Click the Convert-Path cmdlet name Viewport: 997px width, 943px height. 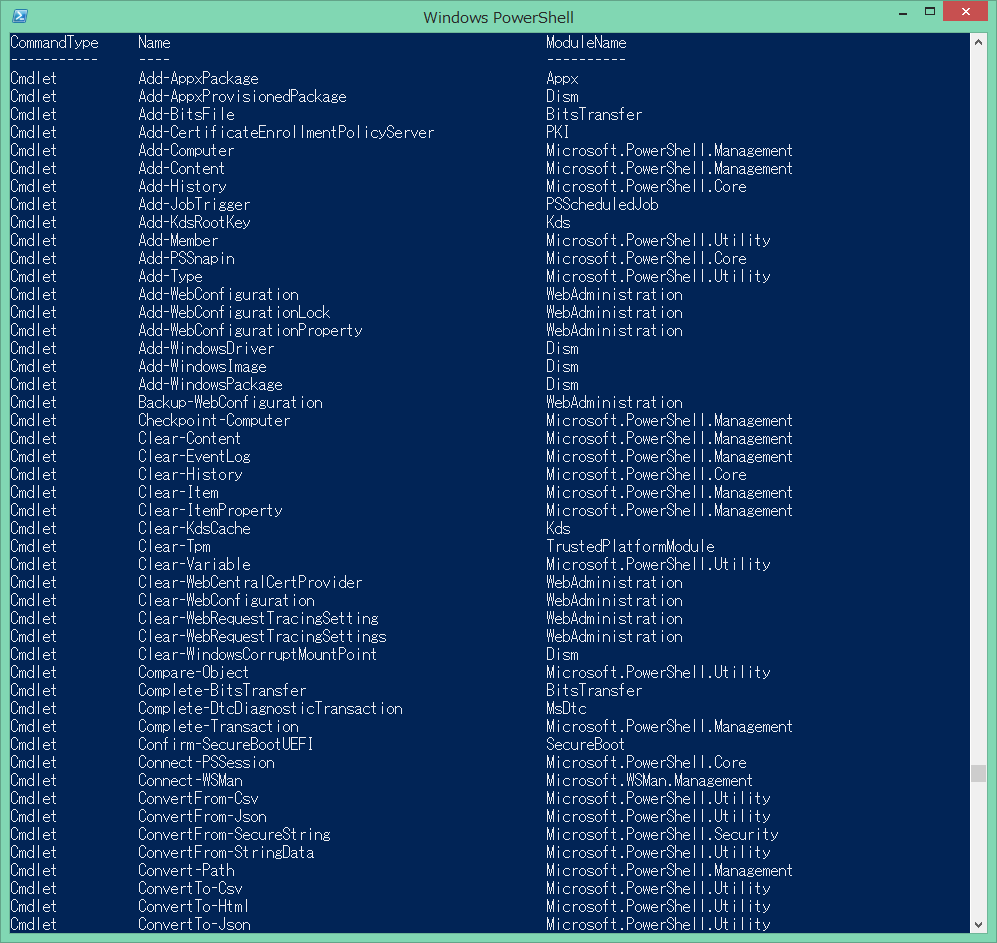[186, 871]
